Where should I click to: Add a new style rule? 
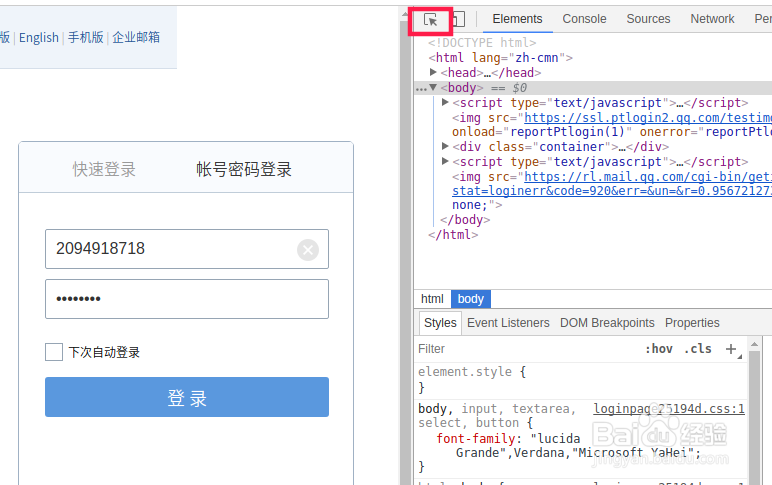731,349
